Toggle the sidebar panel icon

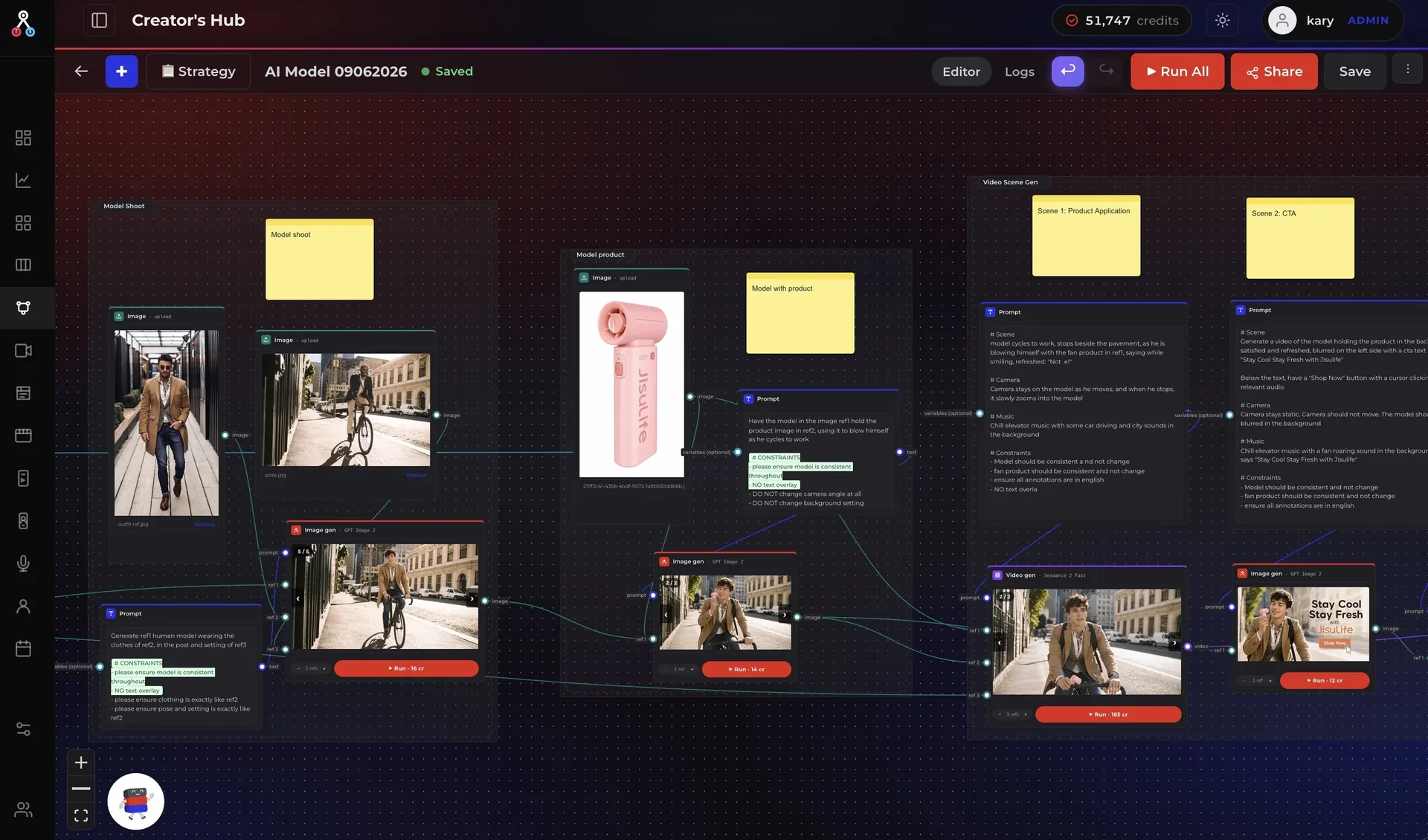[99, 20]
